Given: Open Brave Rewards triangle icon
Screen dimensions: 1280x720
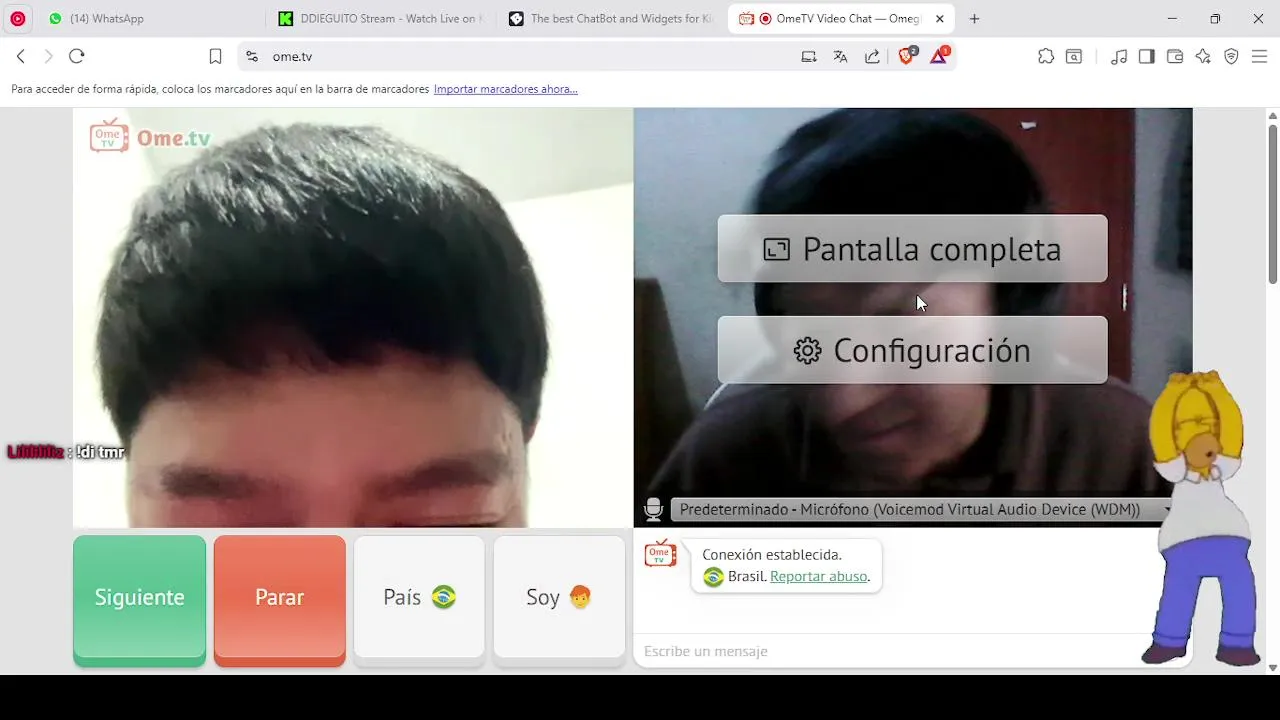Looking at the screenshot, I should pyautogui.click(x=939, y=56).
